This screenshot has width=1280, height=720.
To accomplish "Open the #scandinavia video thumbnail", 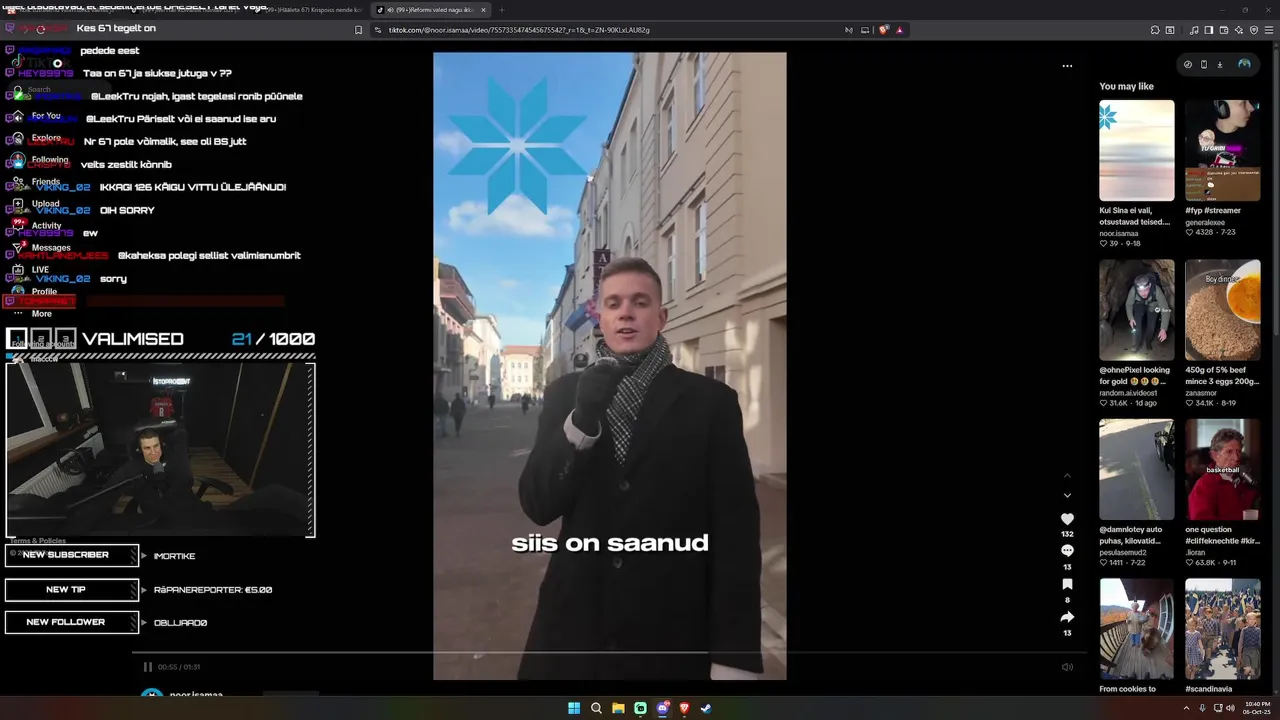I will (x=1223, y=629).
